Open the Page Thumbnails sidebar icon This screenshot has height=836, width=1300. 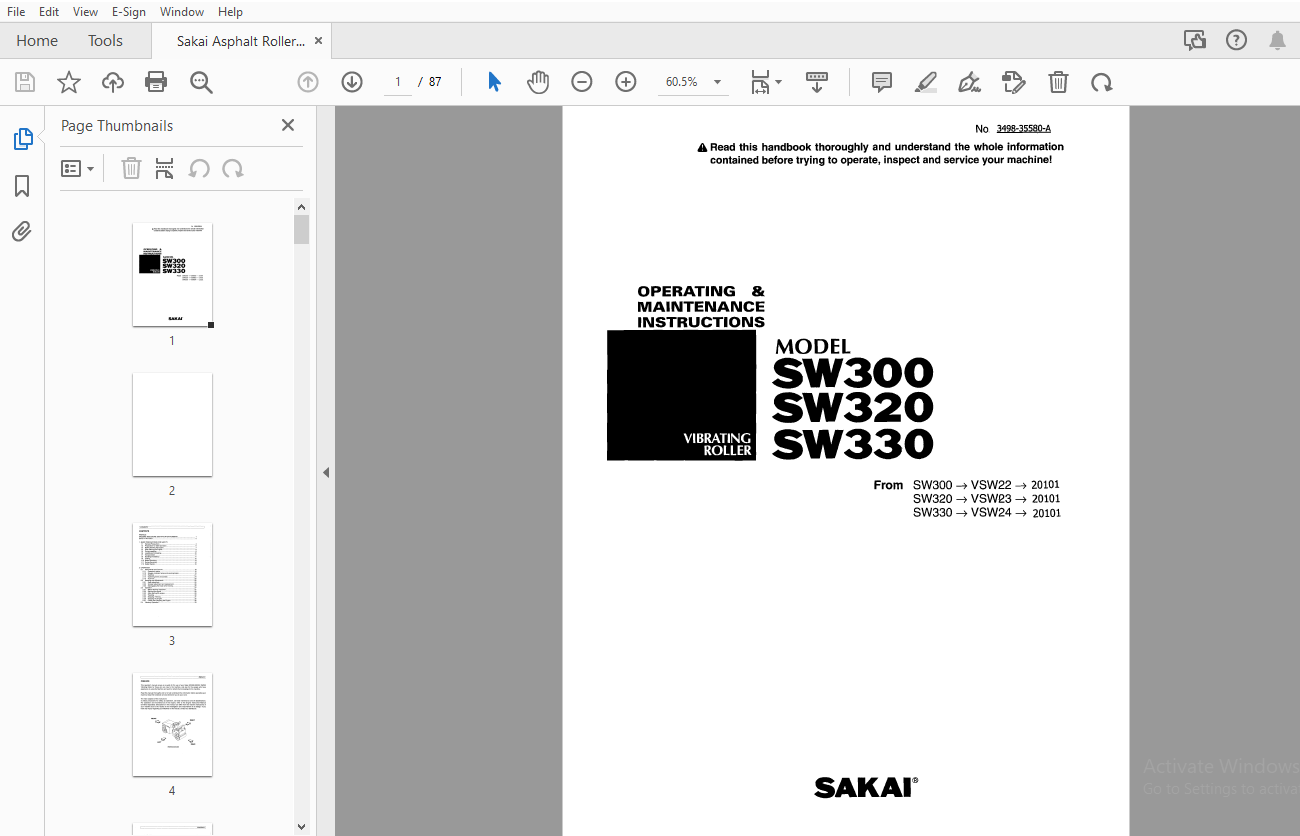tap(22, 140)
